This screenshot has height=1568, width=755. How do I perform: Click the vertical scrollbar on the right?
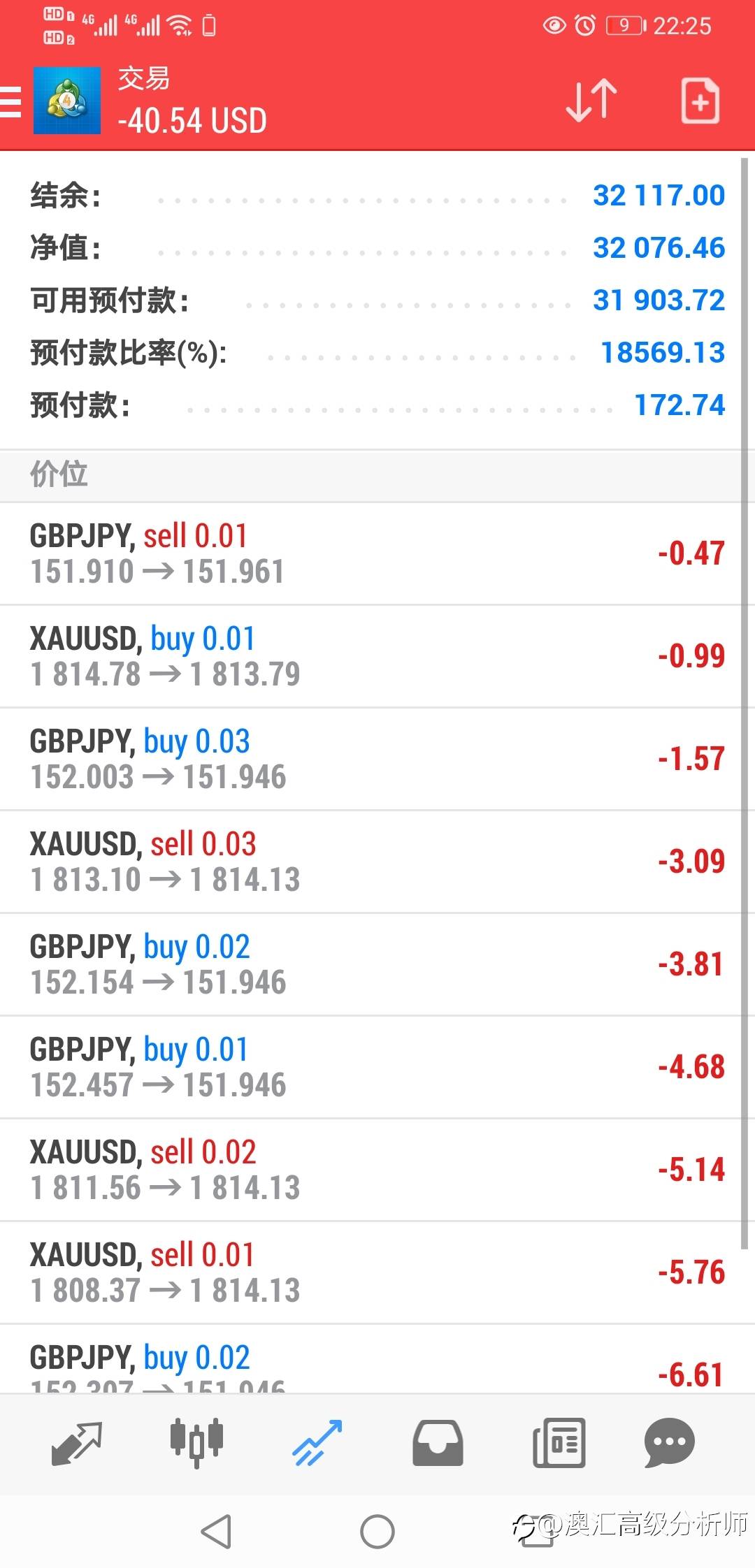click(745, 699)
